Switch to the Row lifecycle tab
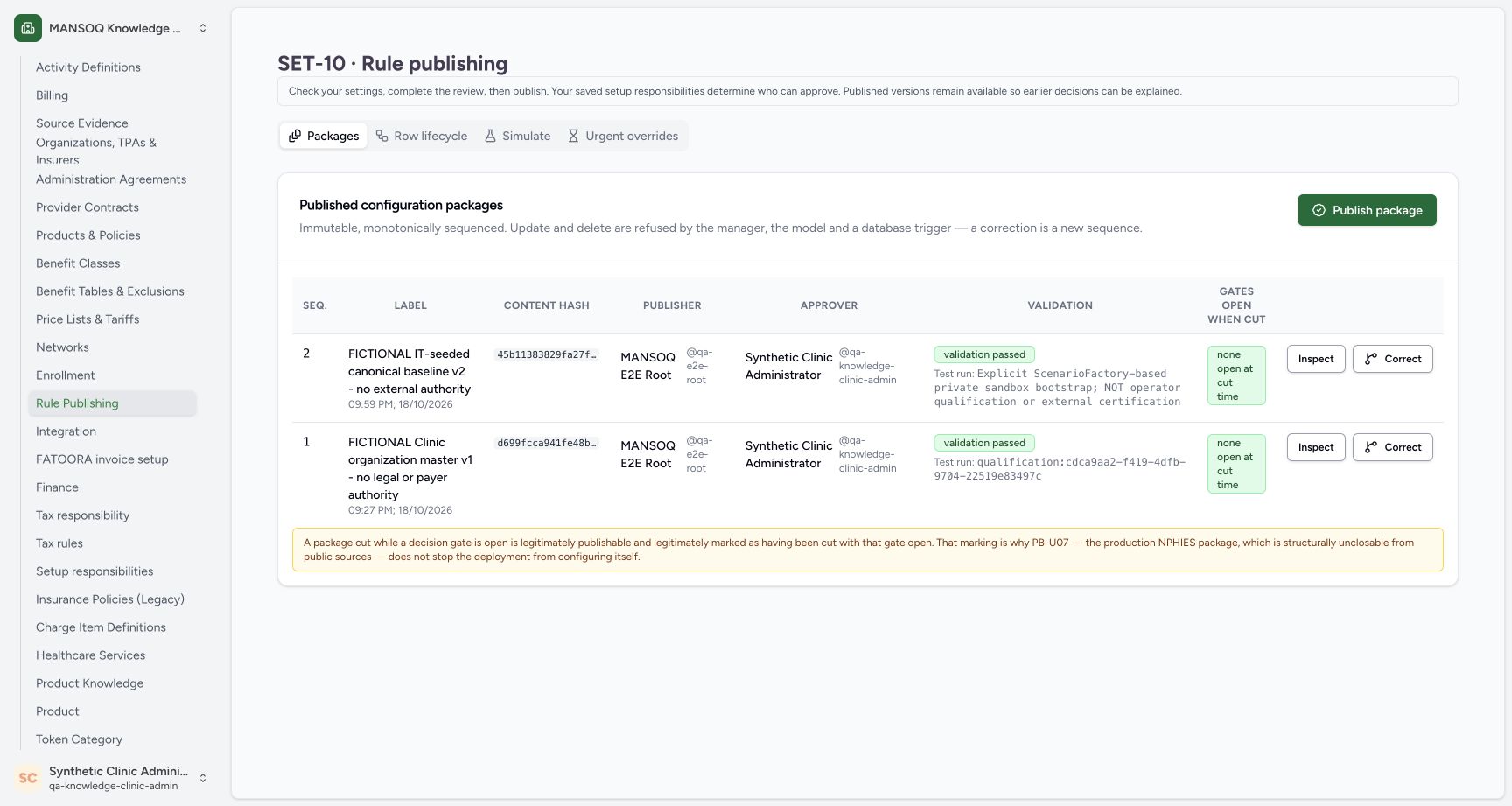Screen dimensions: 1512x806 point(422,136)
